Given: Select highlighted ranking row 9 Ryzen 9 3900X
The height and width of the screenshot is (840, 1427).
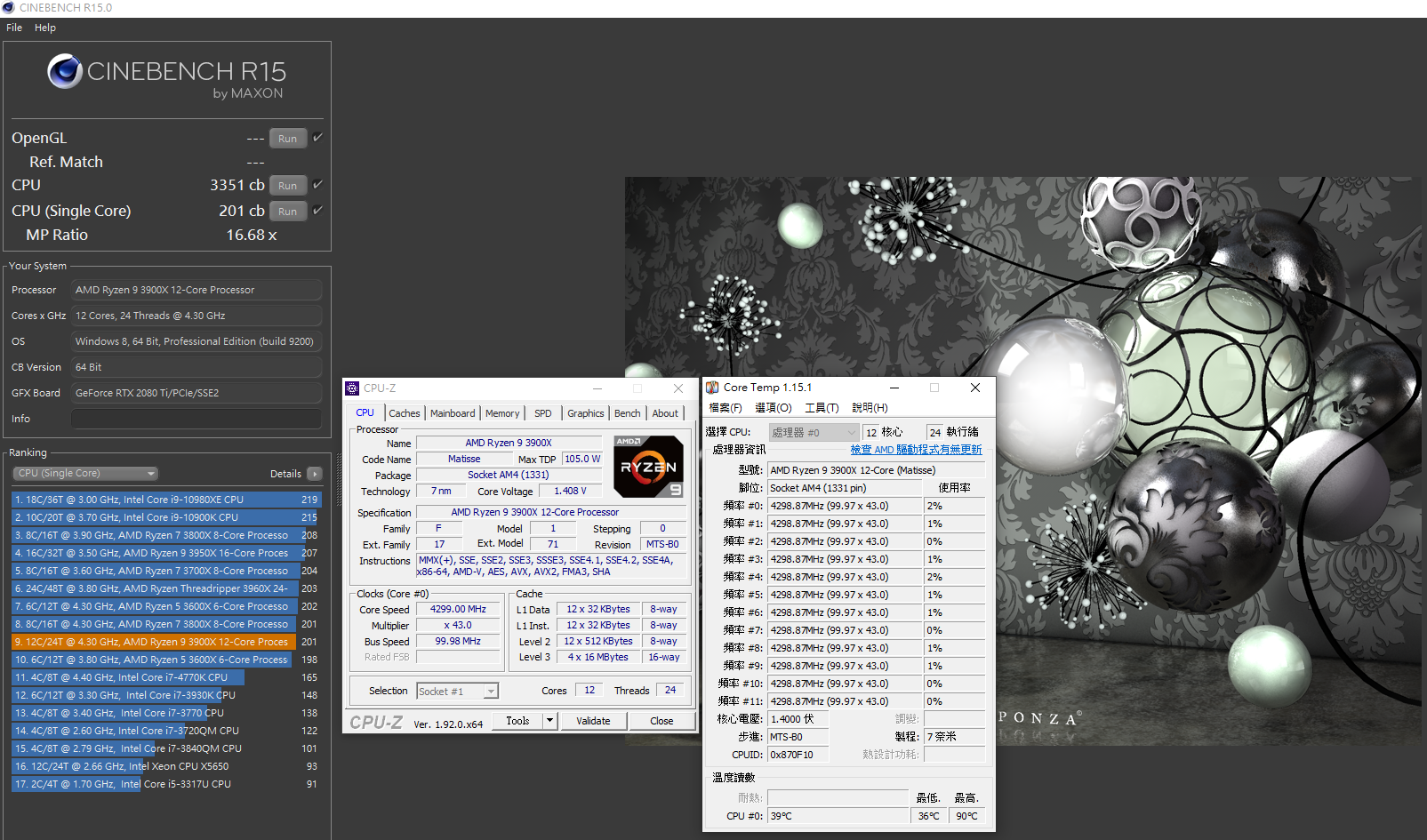Looking at the screenshot, I should point(166,642).
